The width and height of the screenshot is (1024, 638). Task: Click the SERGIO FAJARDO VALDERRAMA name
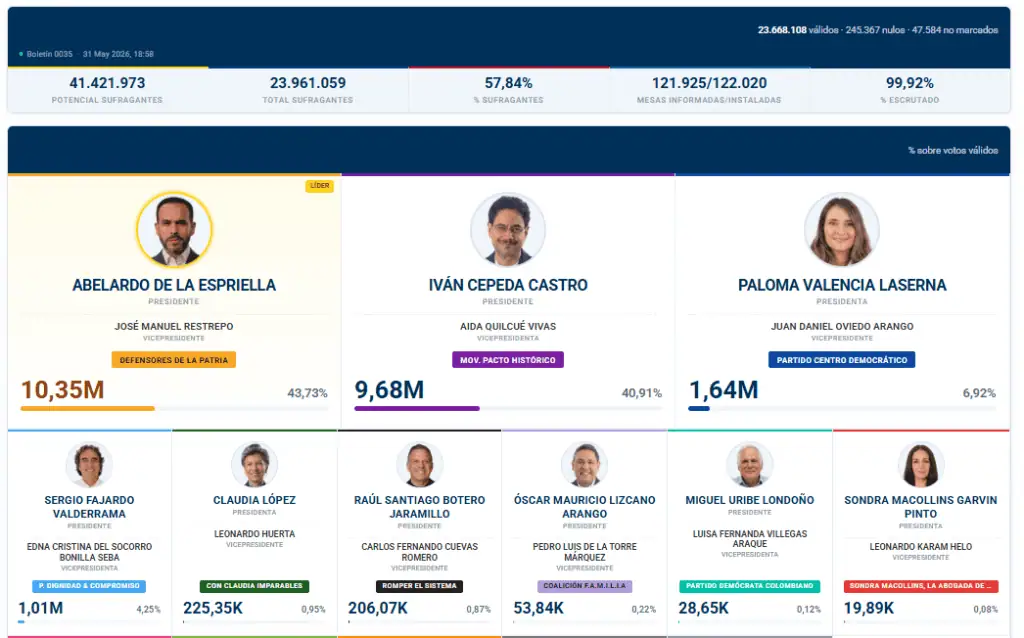pyautogui.click(x=89, y=507)
